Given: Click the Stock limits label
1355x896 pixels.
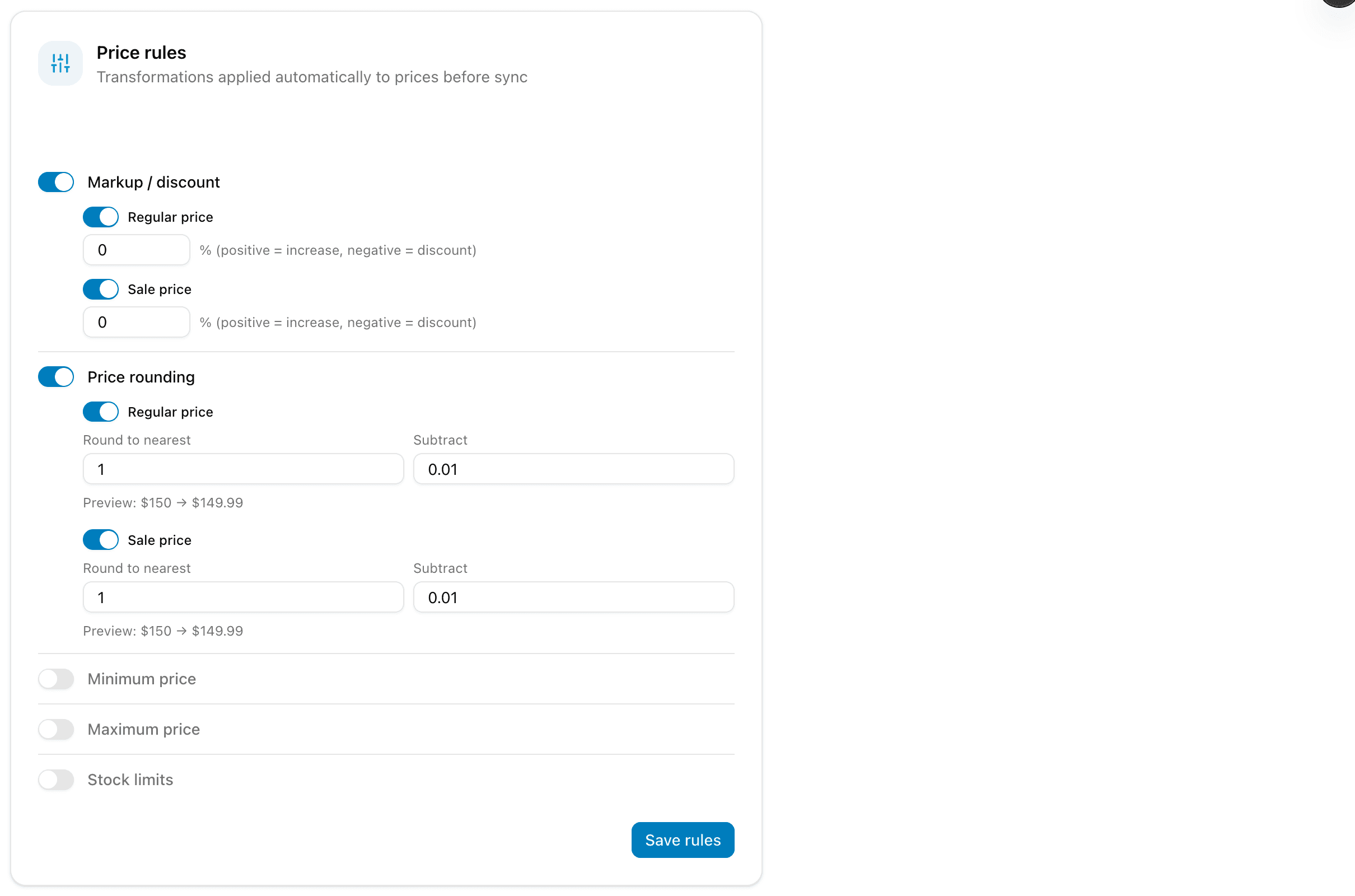Looking at the screenshot, I should point(130,780).
